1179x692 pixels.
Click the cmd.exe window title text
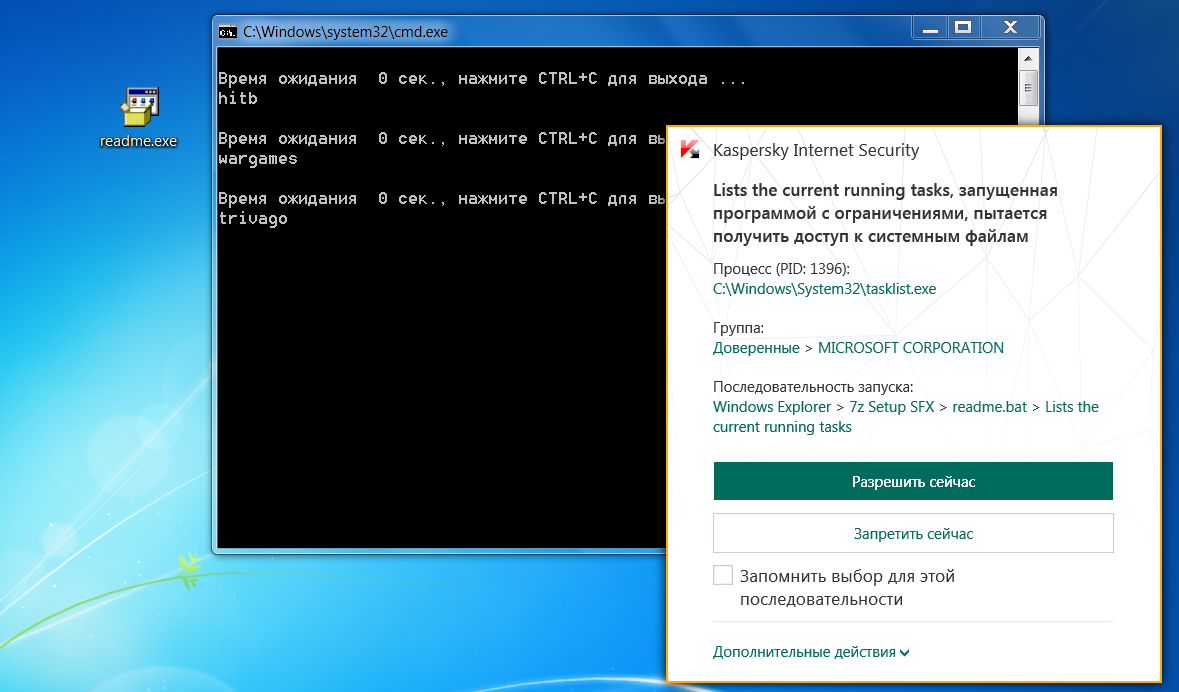tap(345, 32)
